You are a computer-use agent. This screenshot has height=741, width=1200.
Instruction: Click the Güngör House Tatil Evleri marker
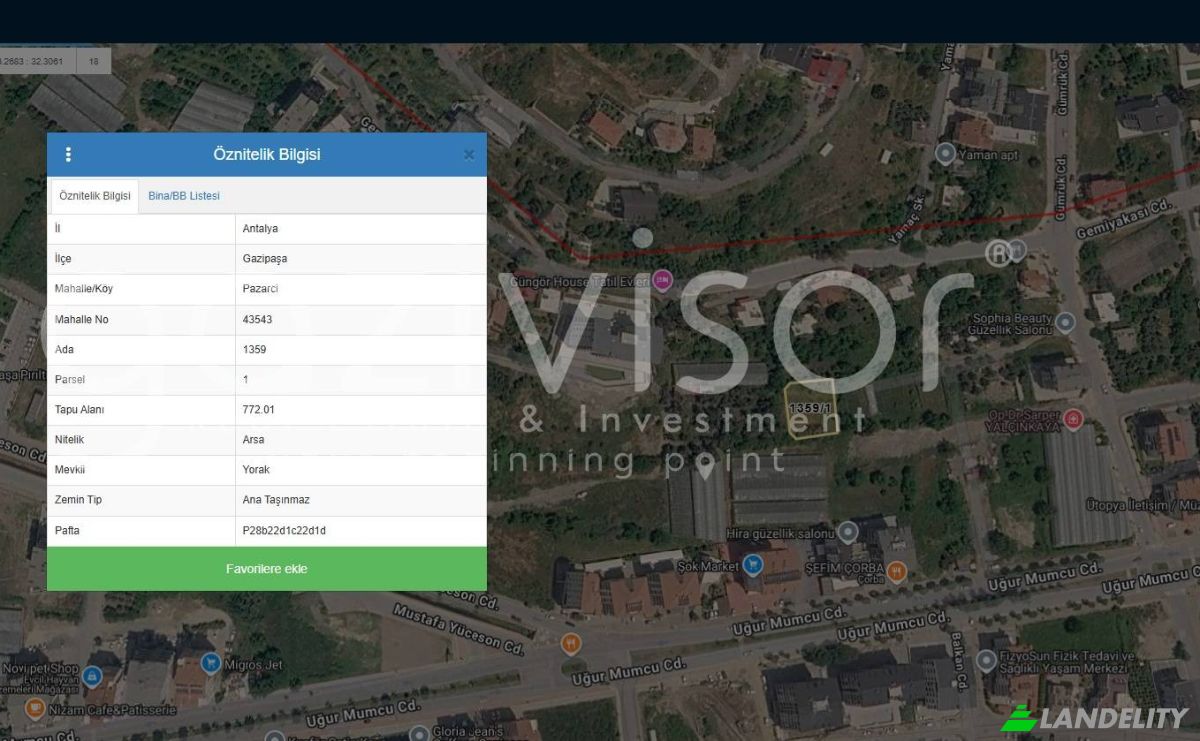(662, 282)
